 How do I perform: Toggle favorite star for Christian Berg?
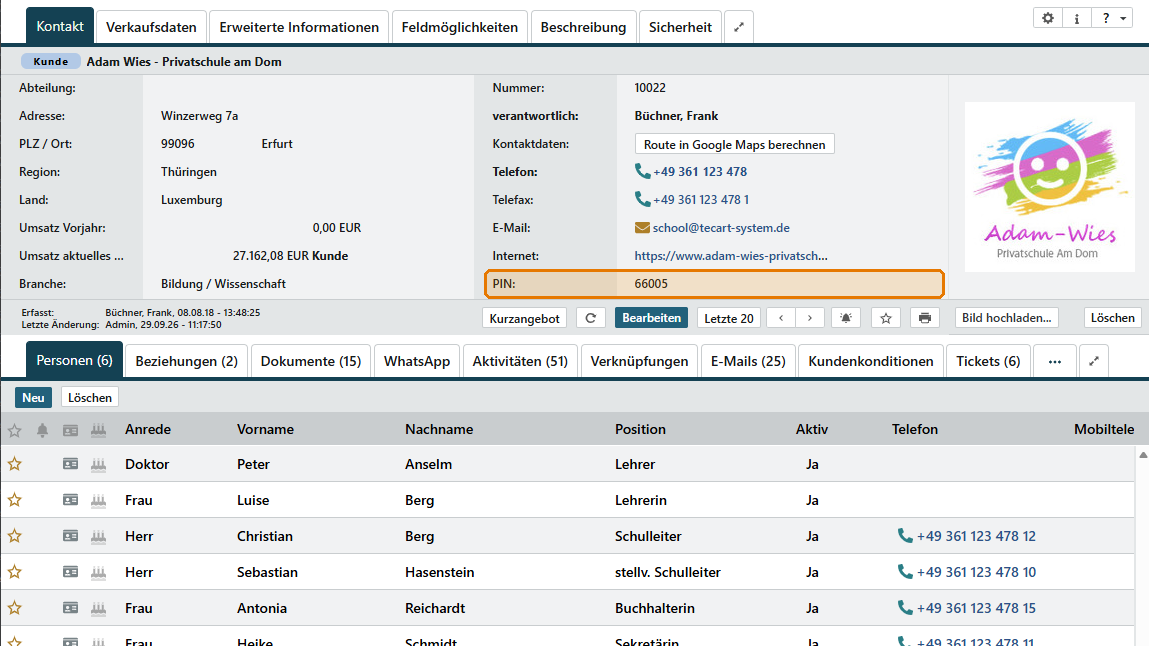click(x=15, y=535)
